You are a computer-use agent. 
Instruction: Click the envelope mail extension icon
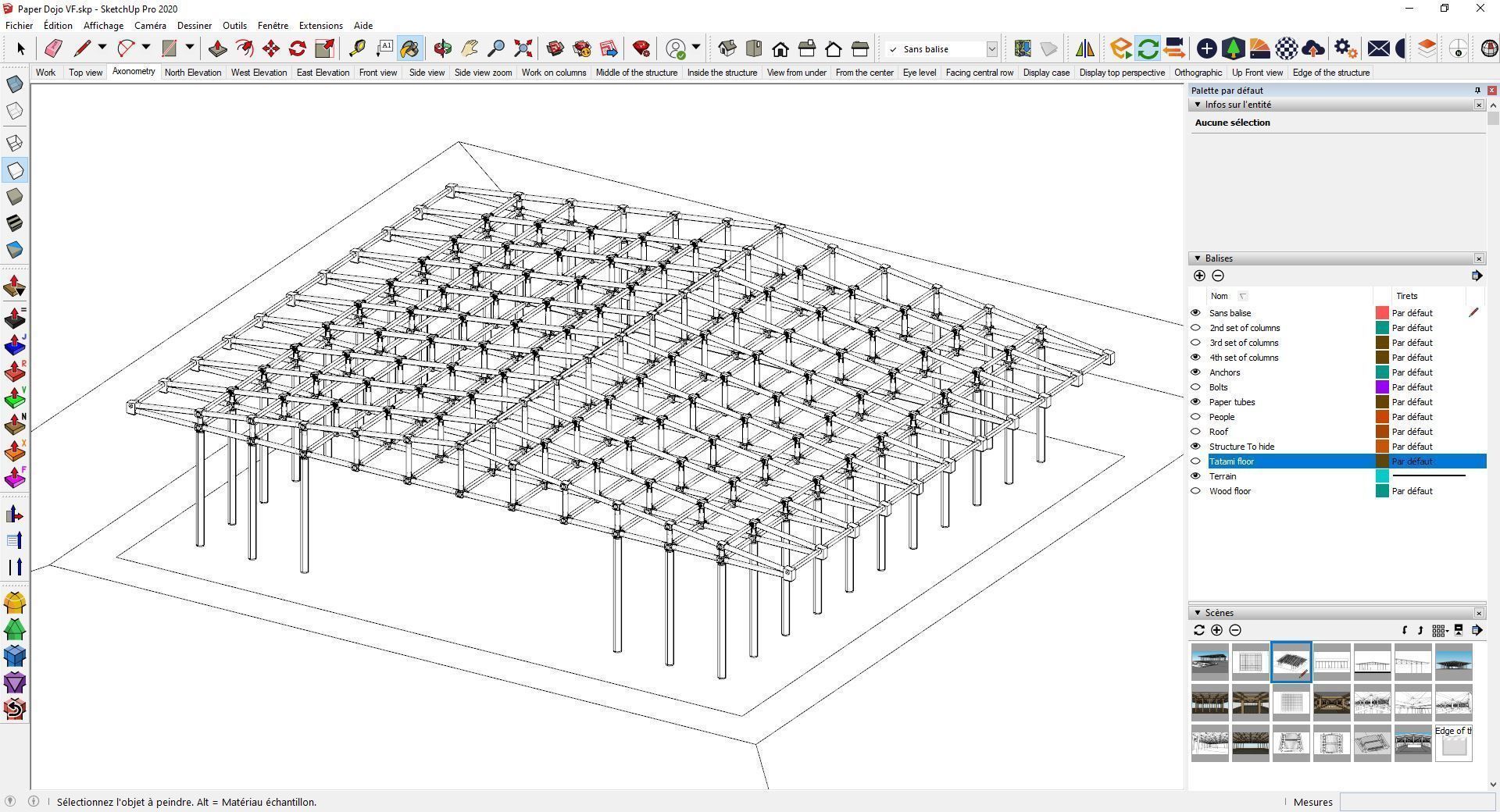[1379, 48]
